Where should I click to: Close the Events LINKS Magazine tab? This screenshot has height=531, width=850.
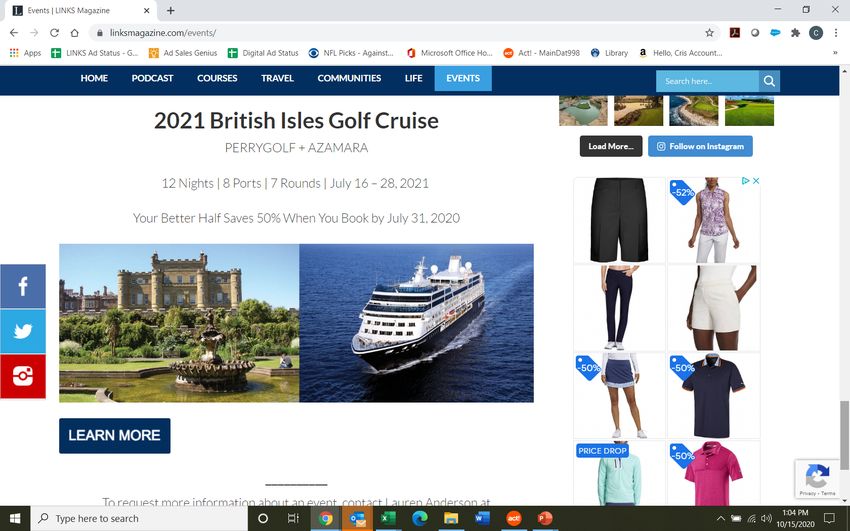pyautogui.click(x=146, y=10)
